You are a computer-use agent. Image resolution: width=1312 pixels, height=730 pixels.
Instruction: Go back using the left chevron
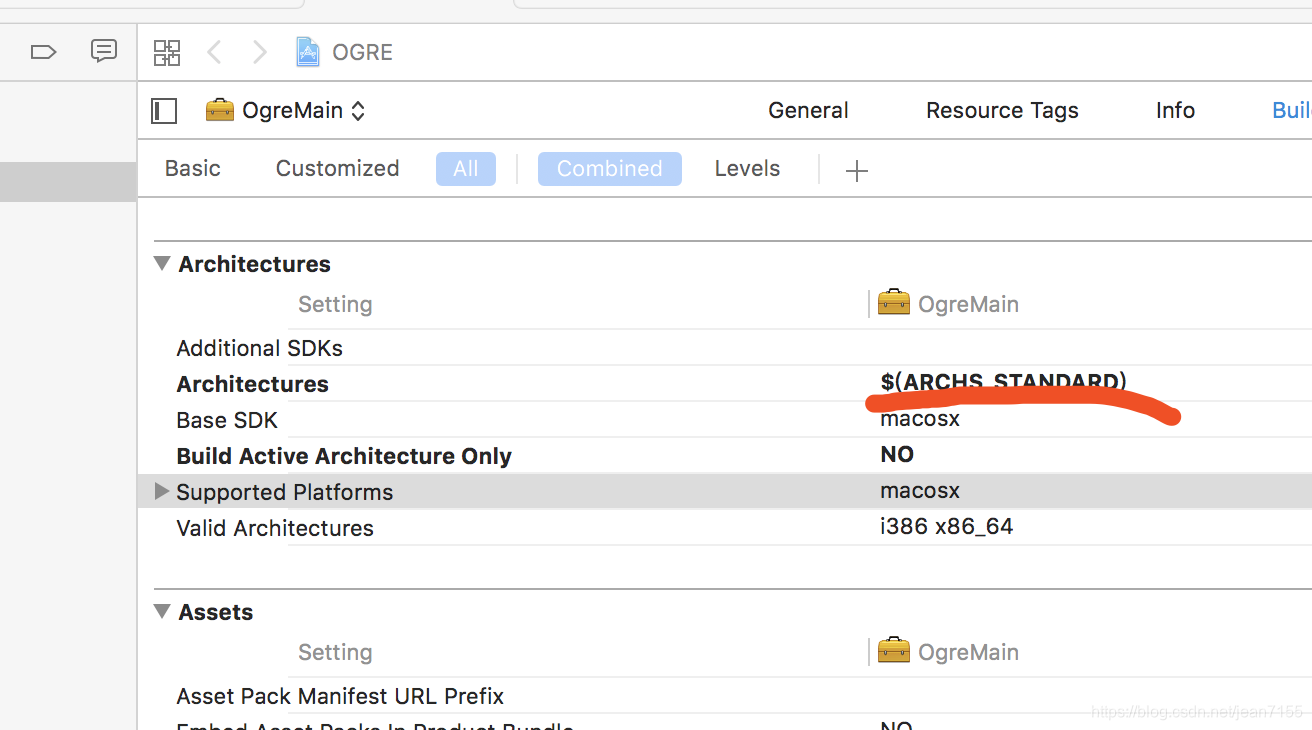point(213,52)
